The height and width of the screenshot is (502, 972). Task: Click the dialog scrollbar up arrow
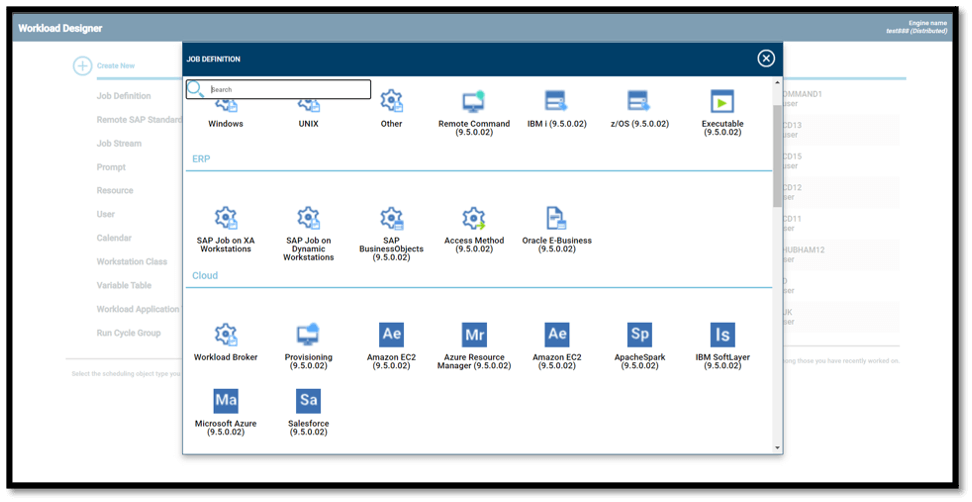tap(777, 82)
